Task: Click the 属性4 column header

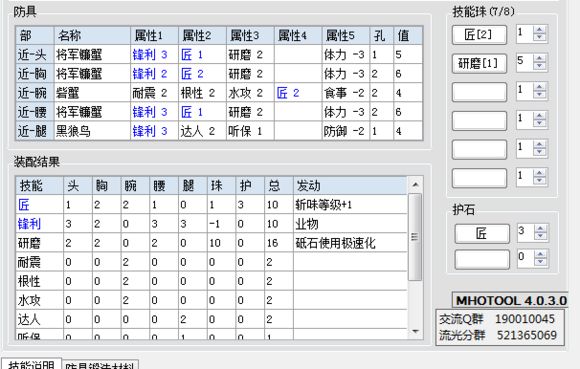Action: click(298, 36)
